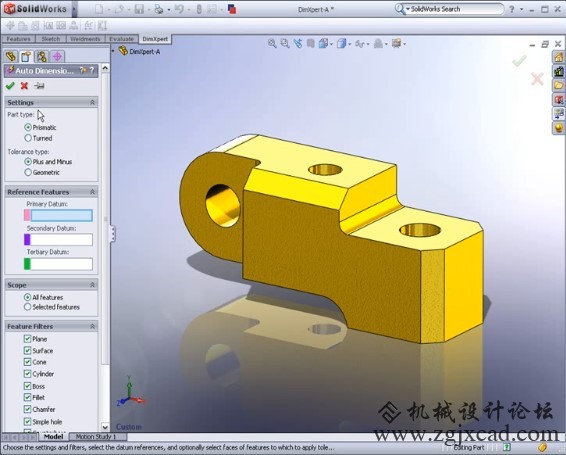Uncheck the Cylinder feature filter
566x455 pixels.
[x=27, y=374]
